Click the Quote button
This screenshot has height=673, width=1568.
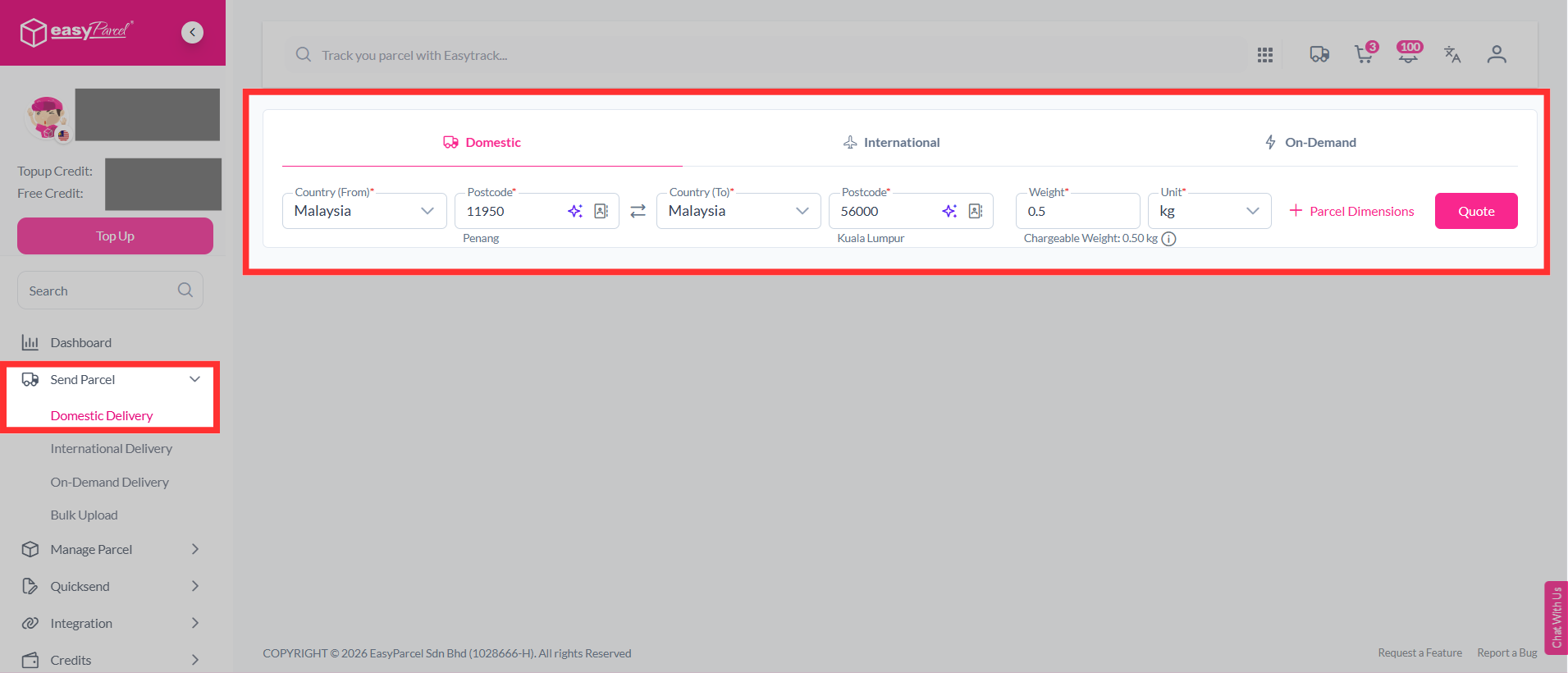tap(1476, 211)
